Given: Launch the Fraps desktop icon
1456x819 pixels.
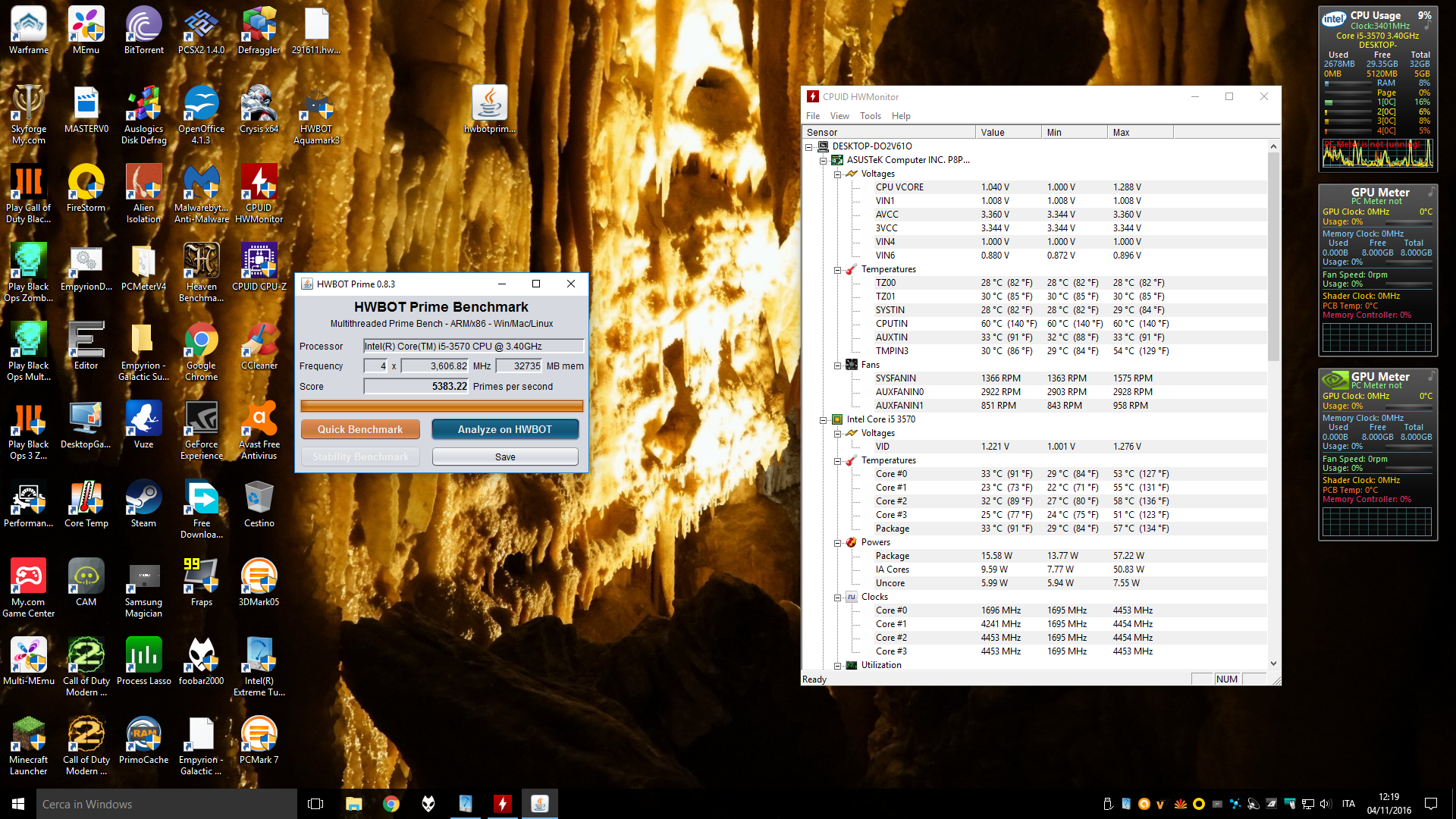Looking at the screenshot, I should click(202, 583).
